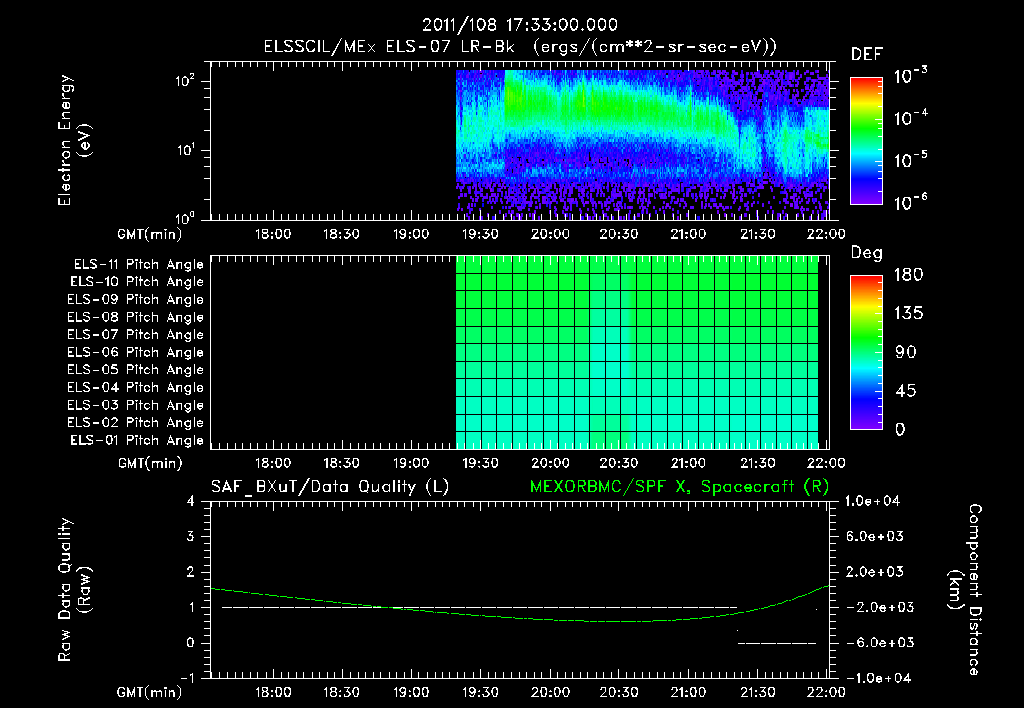Click the 10^0 electron energy tick label
This screenshot has width=1024, height=708.
coord(185,217)
